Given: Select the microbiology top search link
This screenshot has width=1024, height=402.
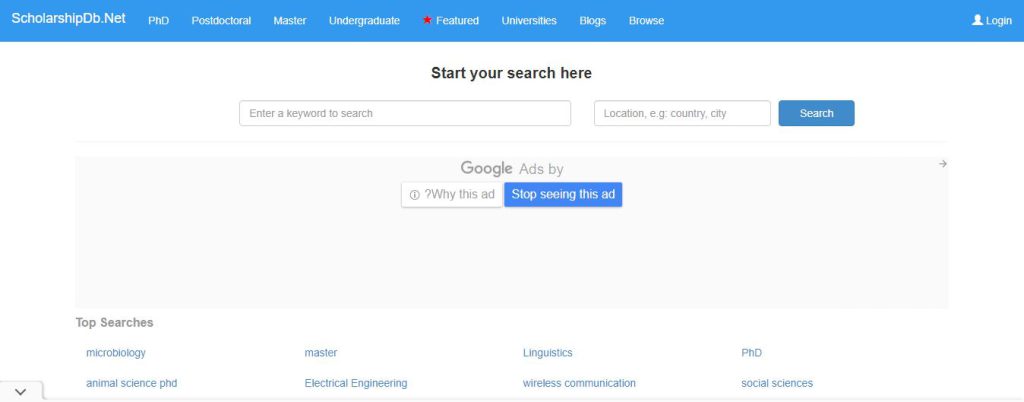Looking at the screenshot, I should [116, 353].
